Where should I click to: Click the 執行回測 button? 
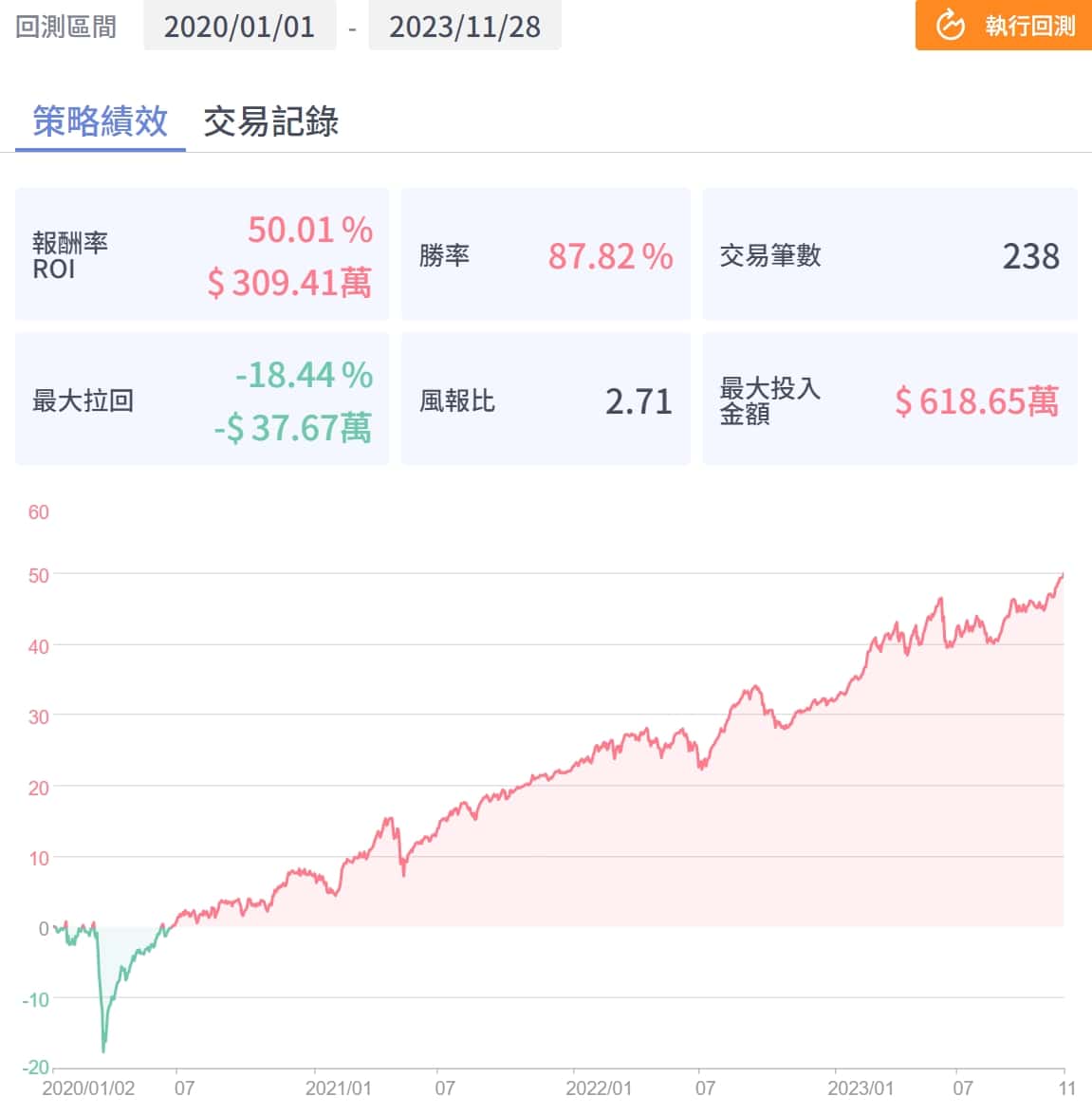click(x=1004, y=26)
